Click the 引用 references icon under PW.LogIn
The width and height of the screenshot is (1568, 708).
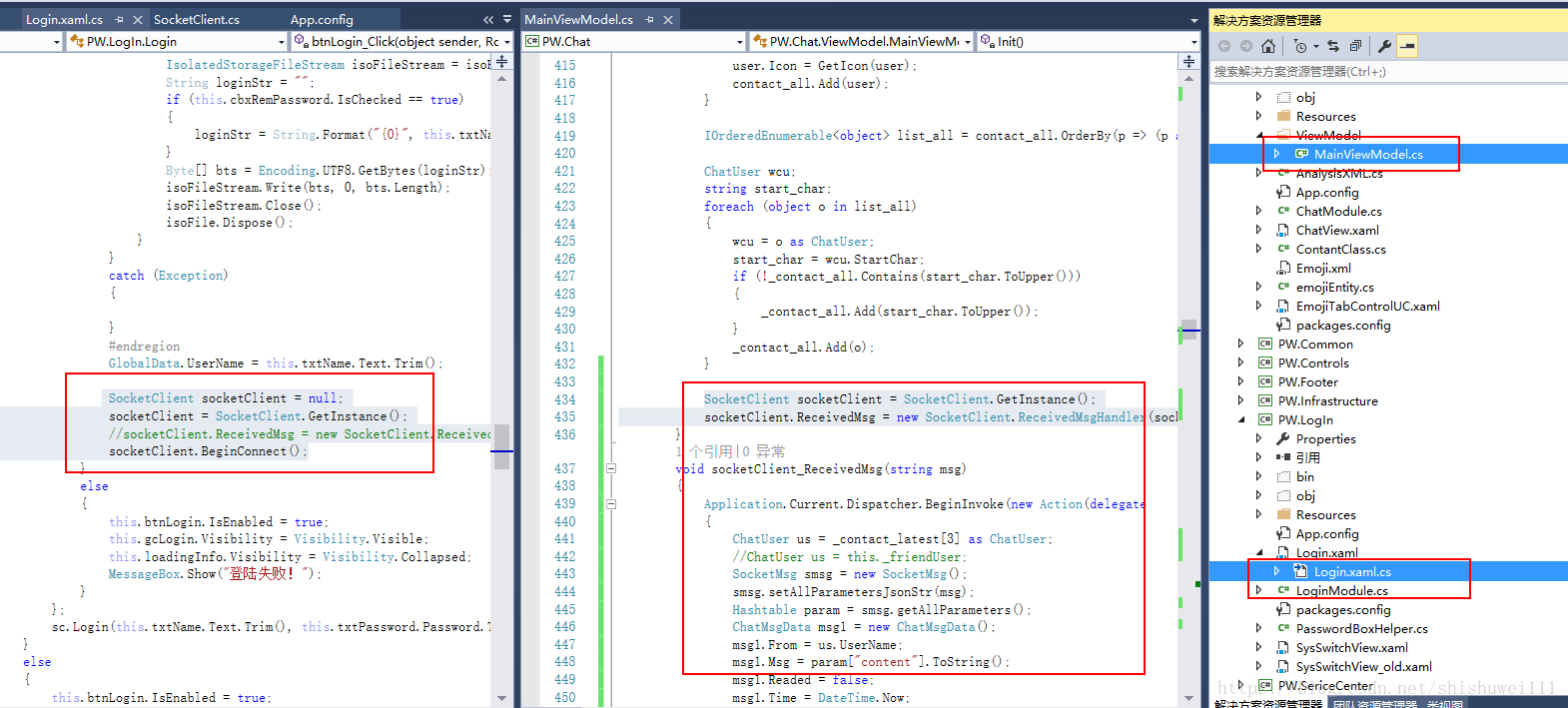pyautogui.click(x=1284, y=457)
